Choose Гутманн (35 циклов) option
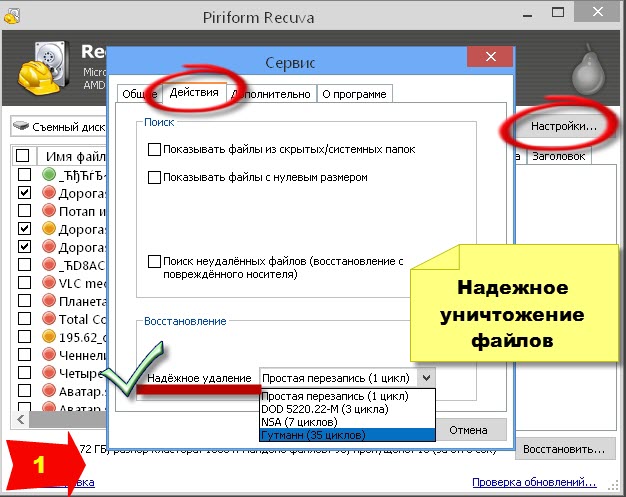Screen dimensions: 626x497 tap(347, 435)
